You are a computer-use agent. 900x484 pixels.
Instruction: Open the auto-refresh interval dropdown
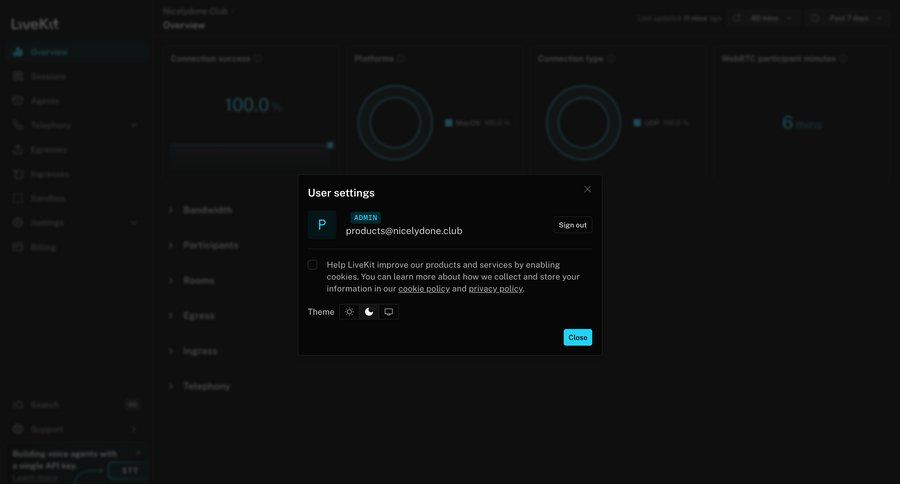(x=764, y=18)
